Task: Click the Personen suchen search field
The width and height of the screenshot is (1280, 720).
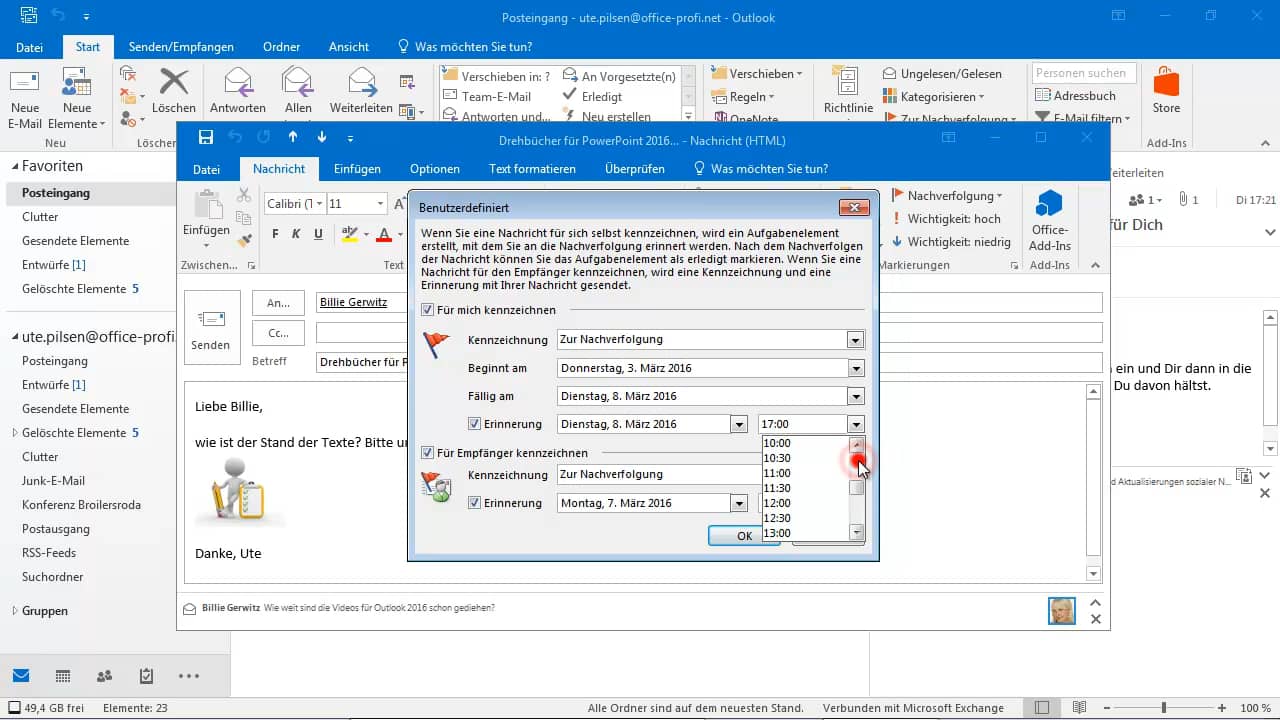Action: 1084,73
